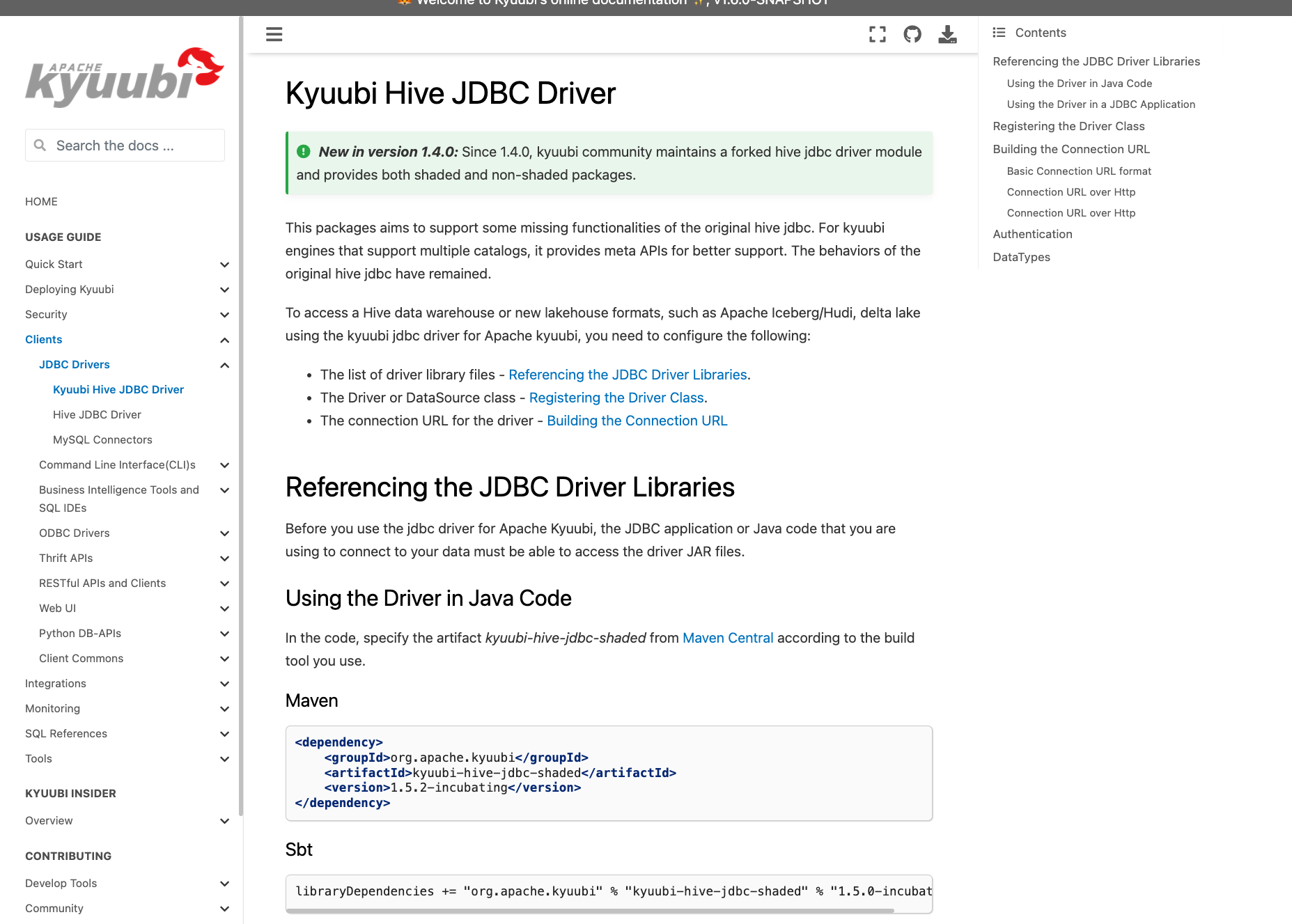
Task: Open the HOME navigation link
Action: (x=41, y=201)
